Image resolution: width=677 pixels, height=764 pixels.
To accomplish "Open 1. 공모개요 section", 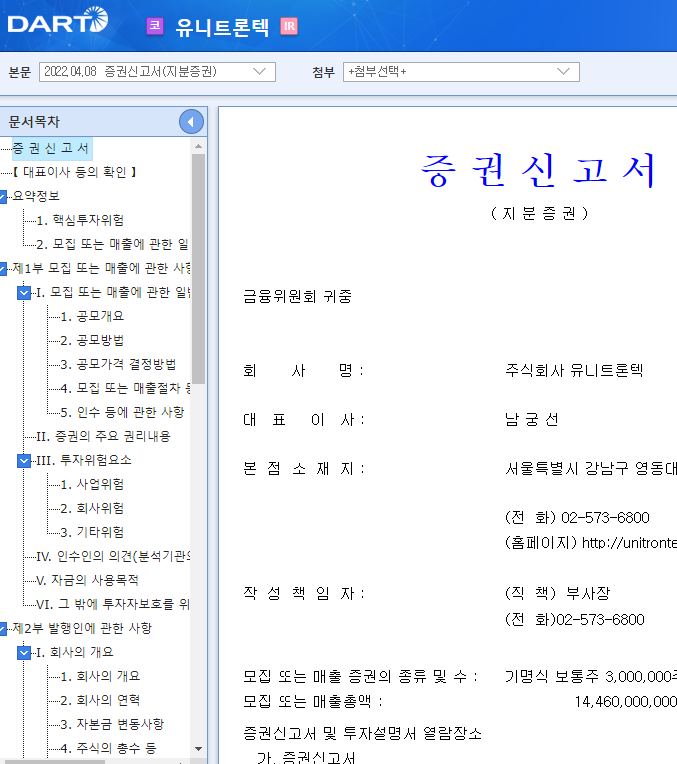I will [92, 316].
